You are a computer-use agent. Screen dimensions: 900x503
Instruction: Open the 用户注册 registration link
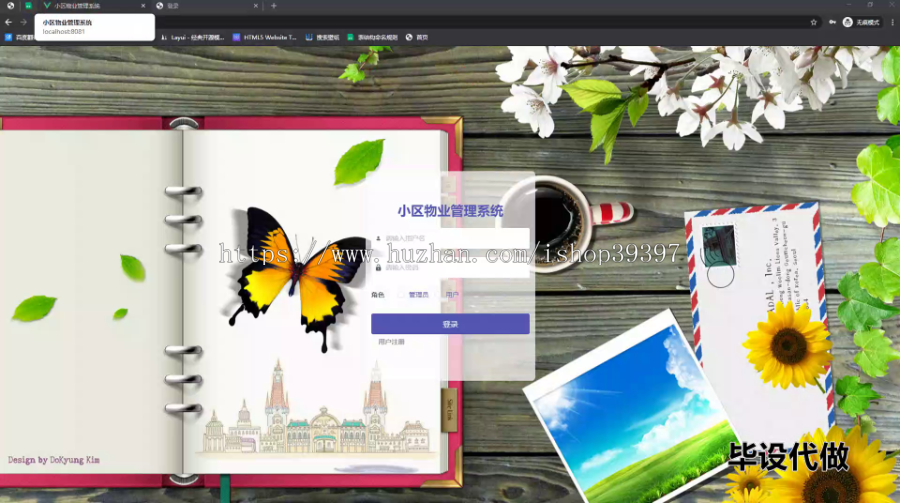[391, 342]
